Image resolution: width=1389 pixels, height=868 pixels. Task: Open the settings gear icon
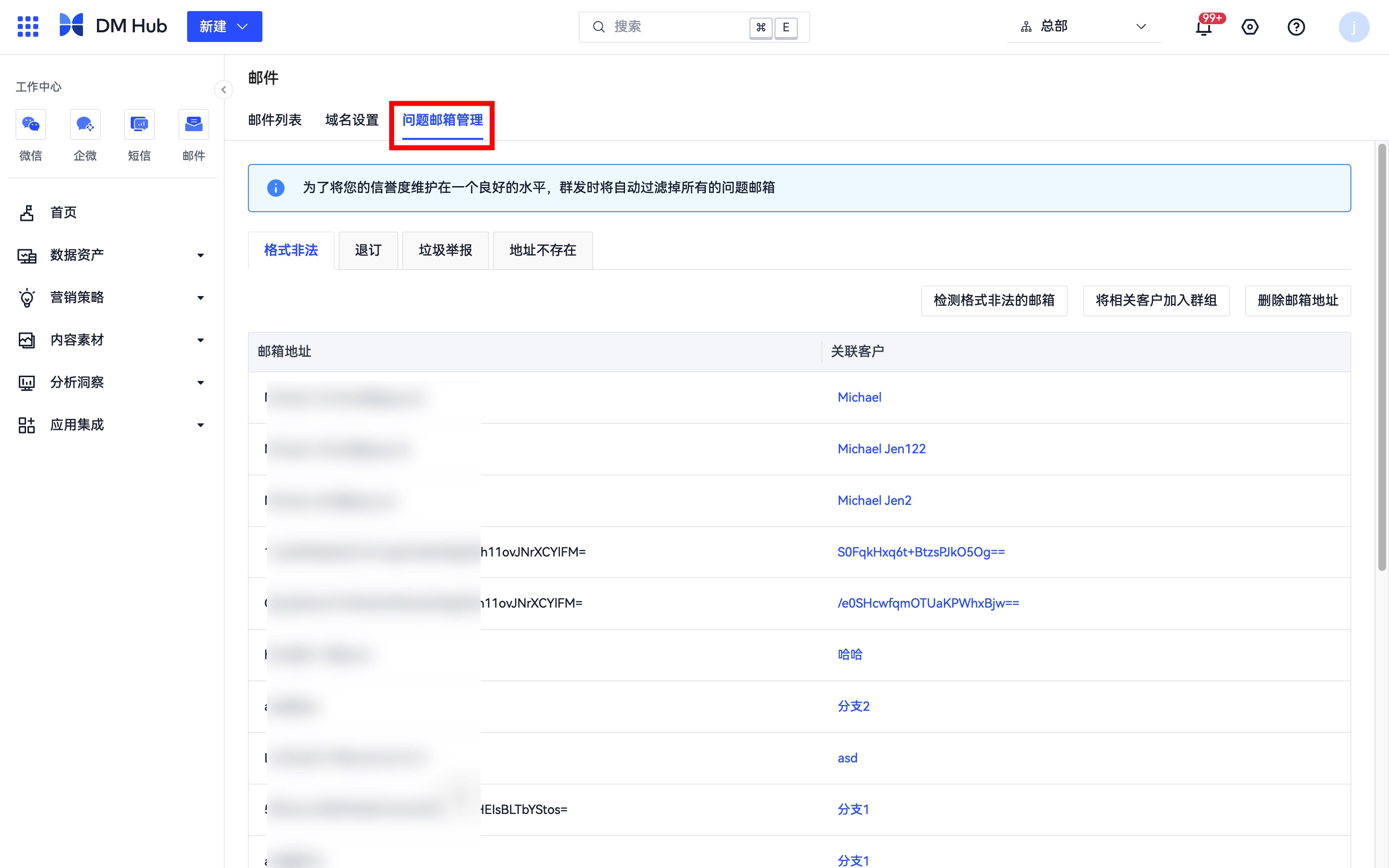point(1250,27)
